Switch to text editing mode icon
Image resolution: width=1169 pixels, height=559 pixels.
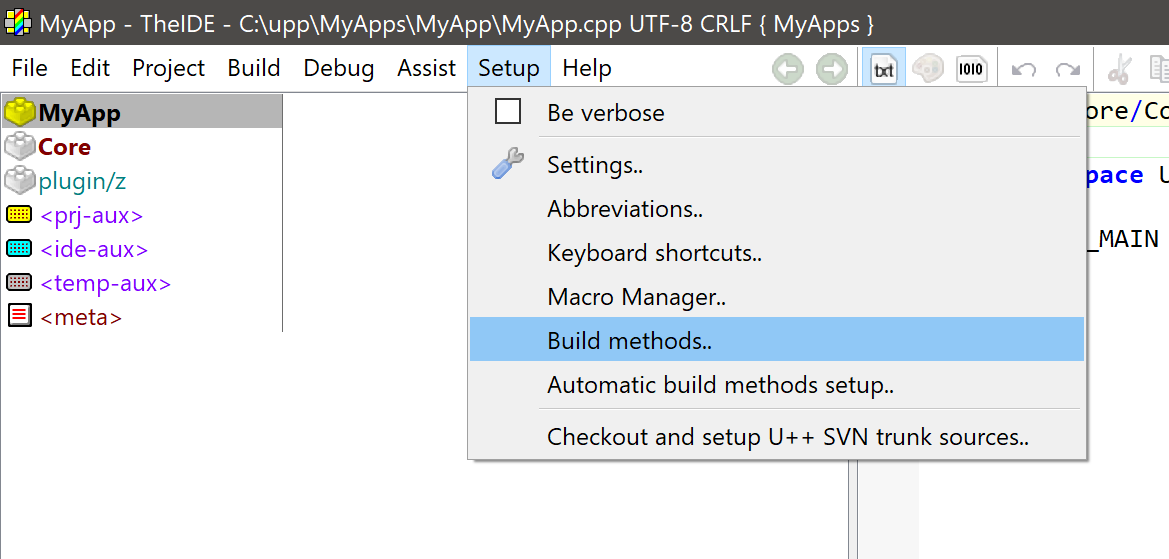[x=884, y=69]
